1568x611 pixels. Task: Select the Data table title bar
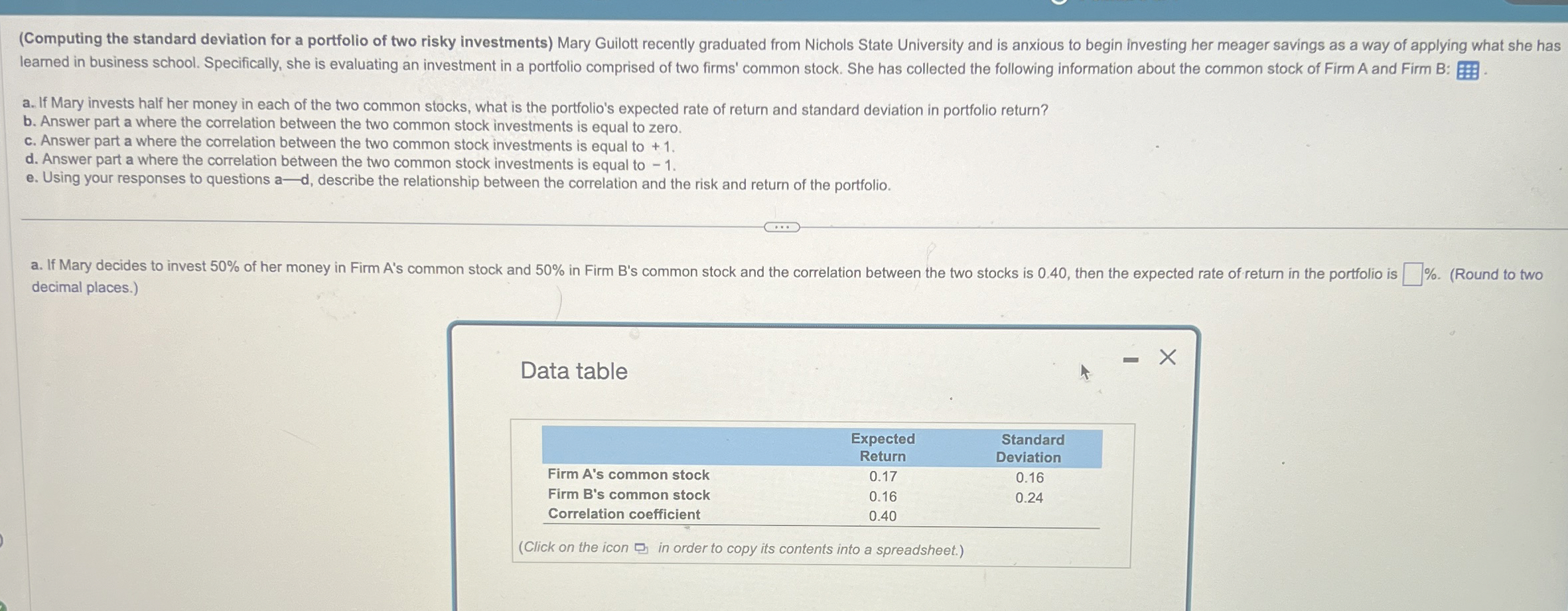coord(573,372)
